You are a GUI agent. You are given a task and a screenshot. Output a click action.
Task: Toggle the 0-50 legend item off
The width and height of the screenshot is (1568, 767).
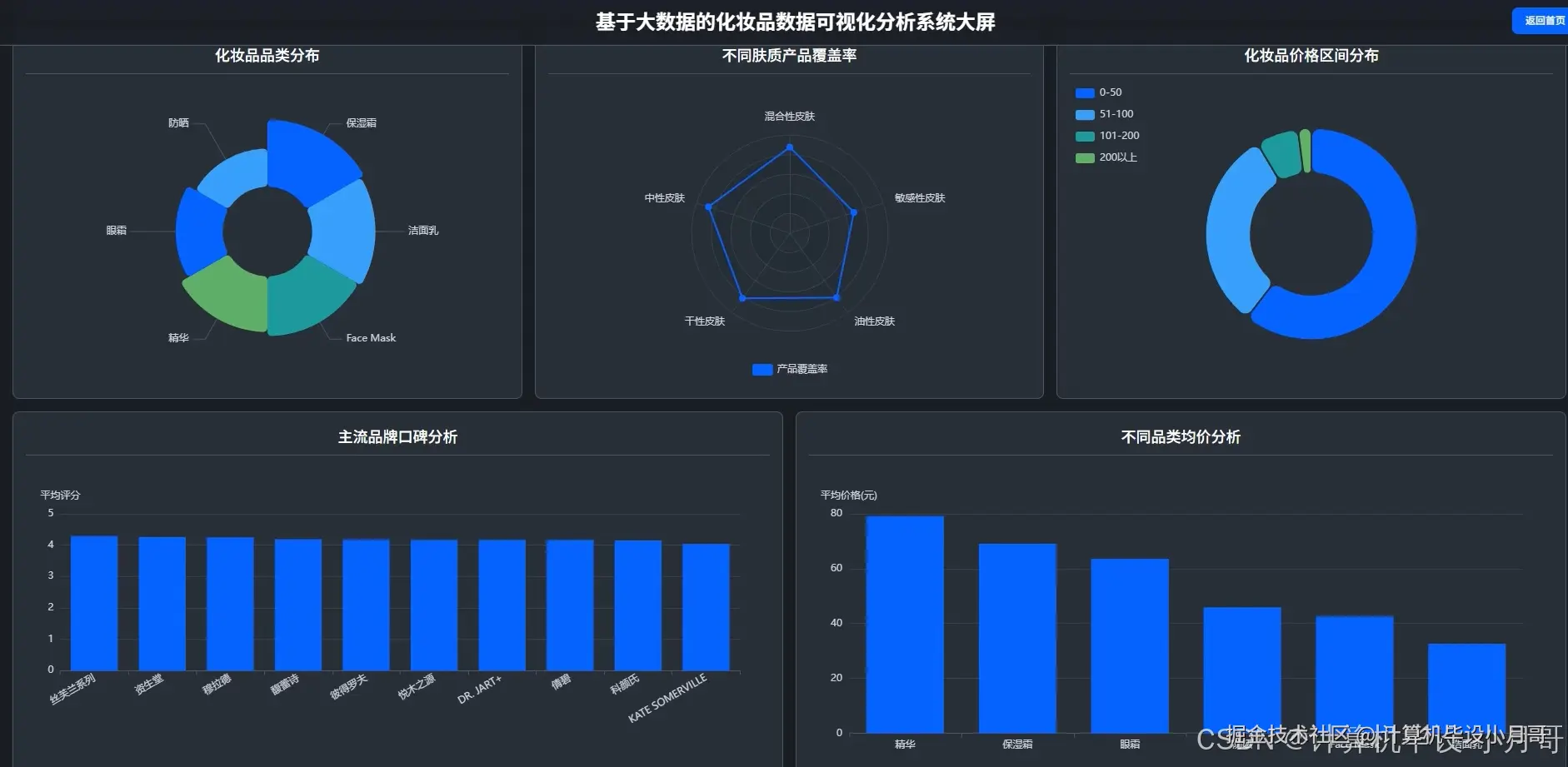click(x=1100, y=92)
